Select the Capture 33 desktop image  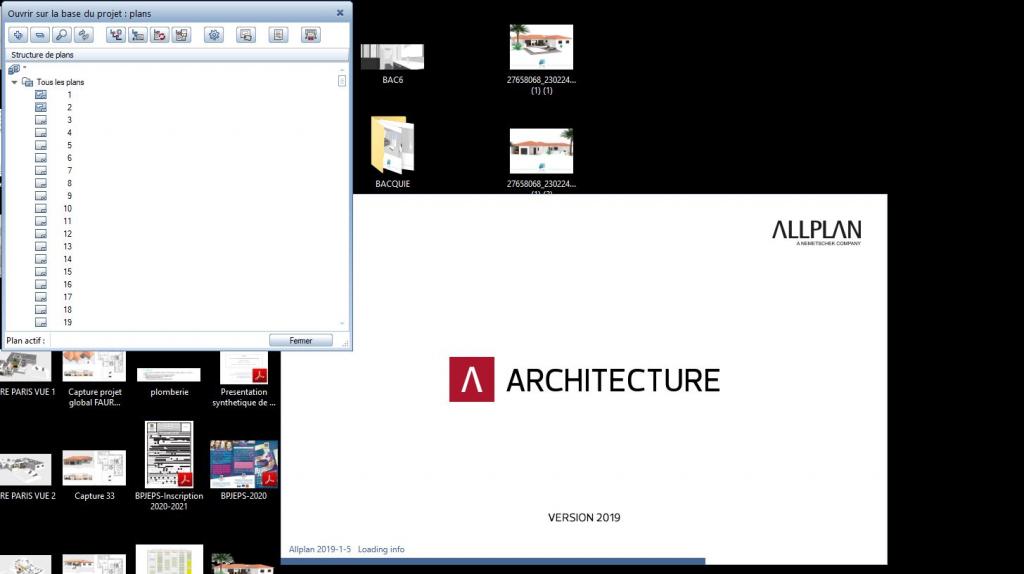click(94, 475)
